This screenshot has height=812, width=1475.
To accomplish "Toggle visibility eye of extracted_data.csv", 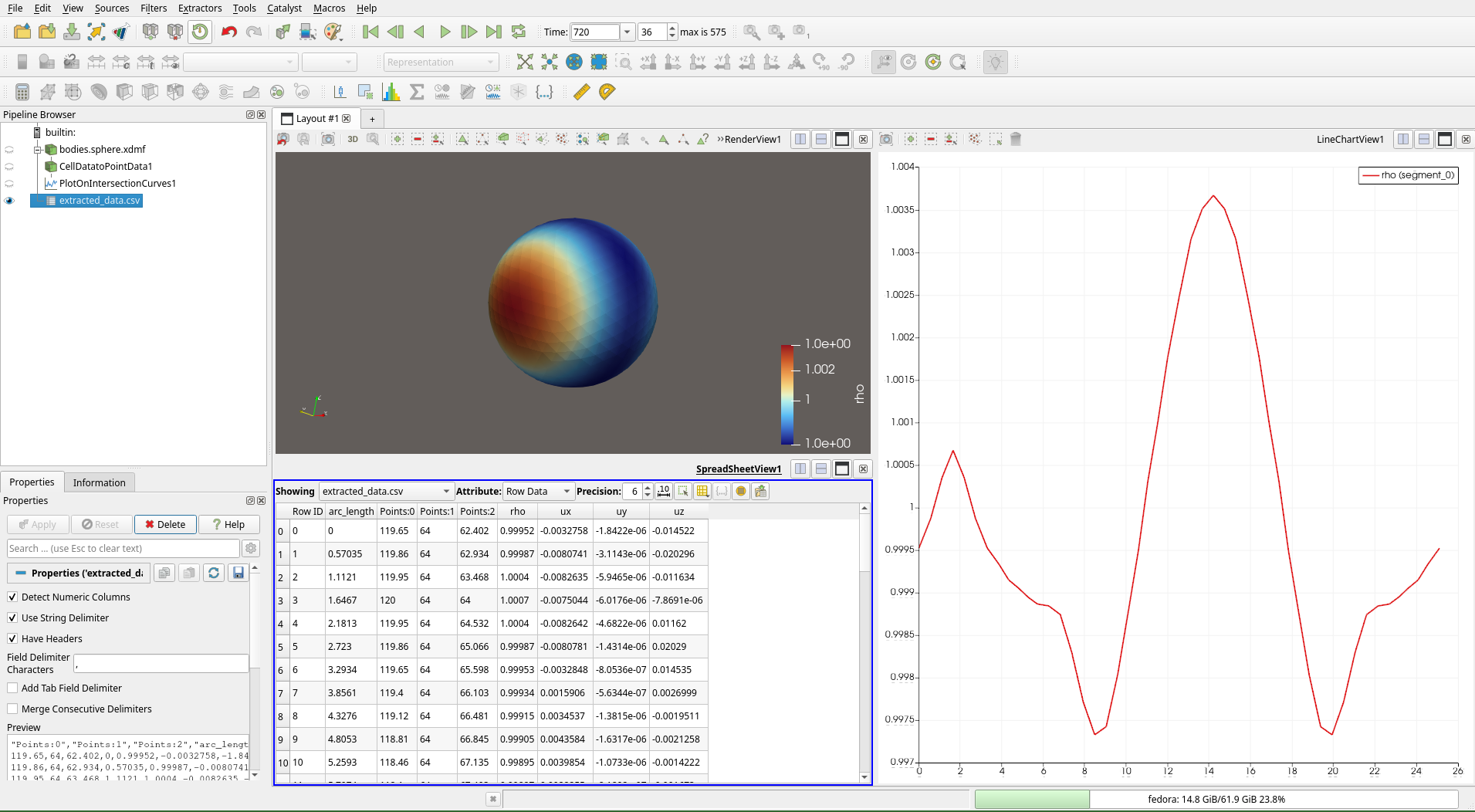I will [9, 201].
